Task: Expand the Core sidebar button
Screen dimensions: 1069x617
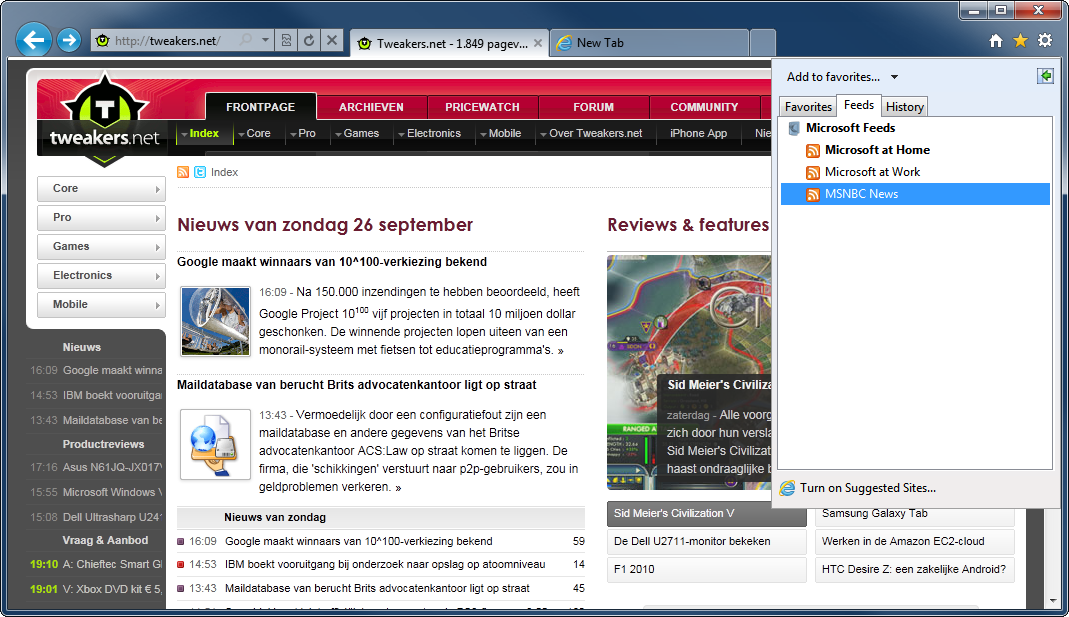Action: pyautogui.click(x=101, y=189)
